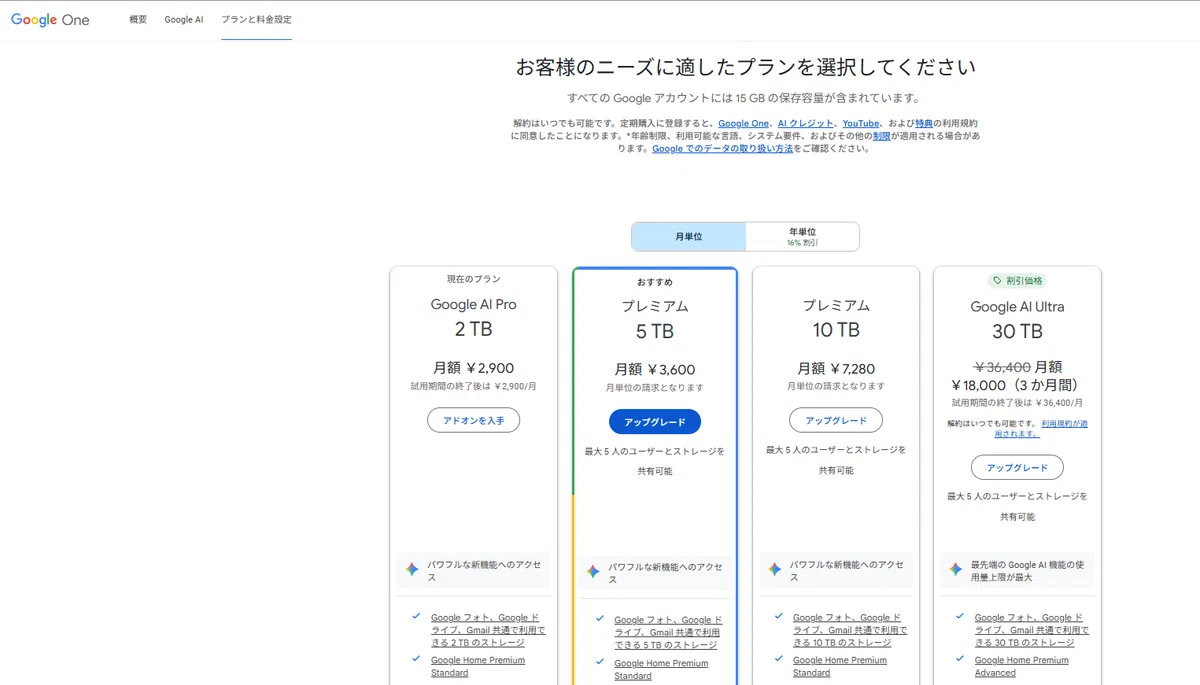Open the YouTube terms link
Screen dimensions: 1200x685
click(860, 123)
